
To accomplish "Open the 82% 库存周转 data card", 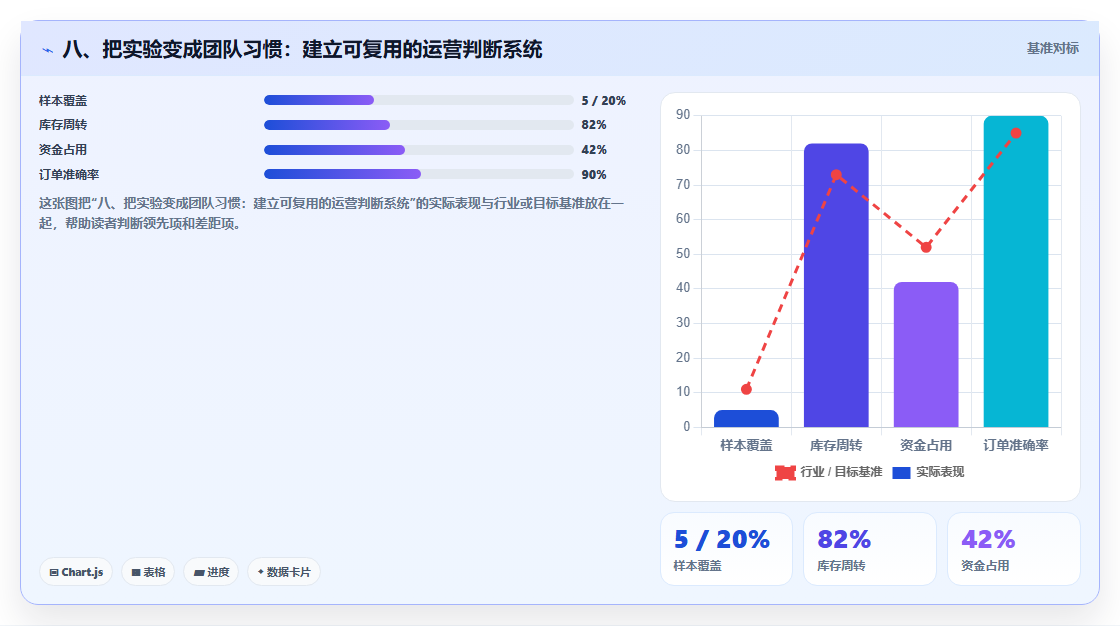I will point(870,549).
